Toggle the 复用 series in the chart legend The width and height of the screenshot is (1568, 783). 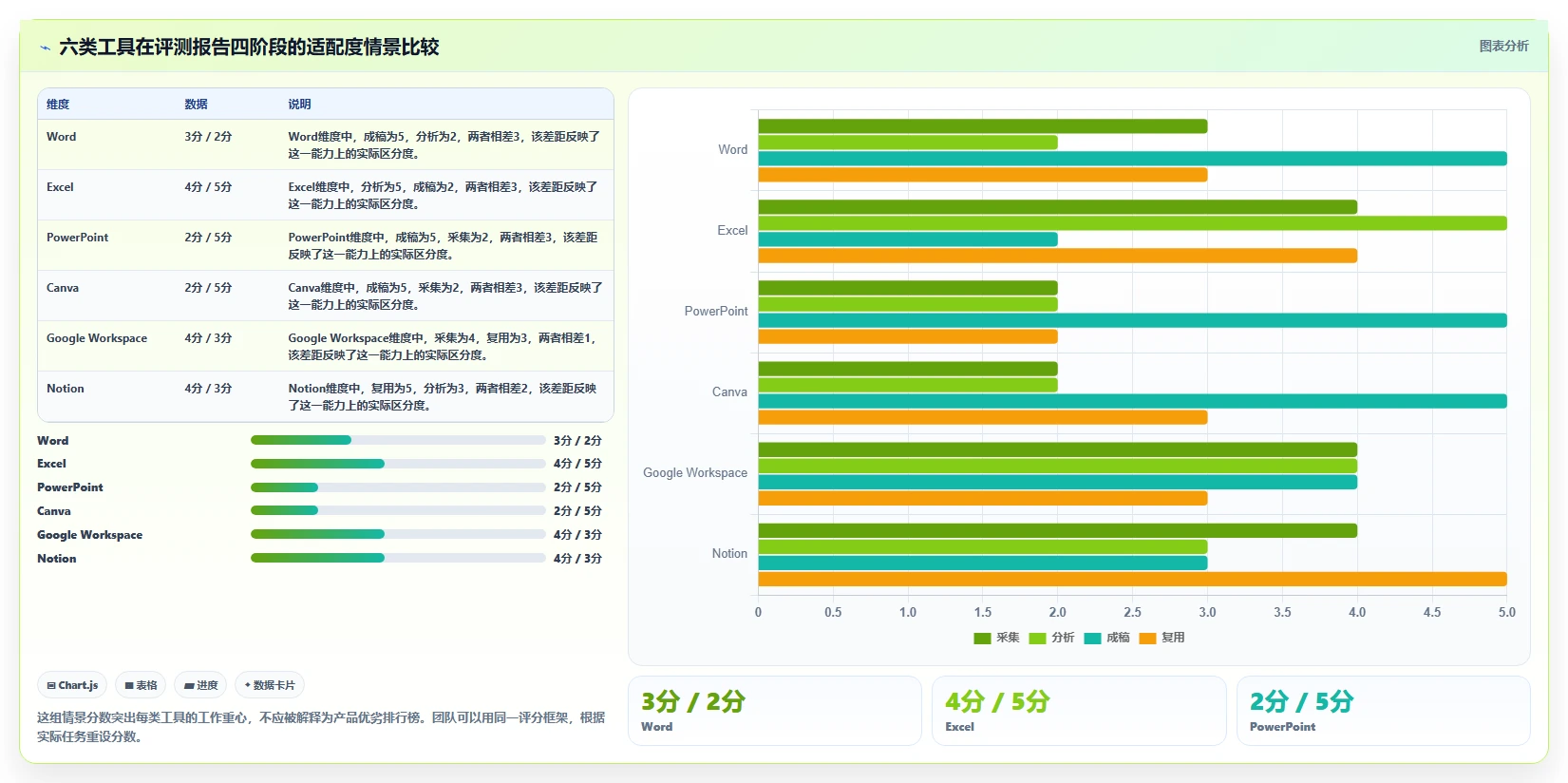click(x=1162, y=638)
